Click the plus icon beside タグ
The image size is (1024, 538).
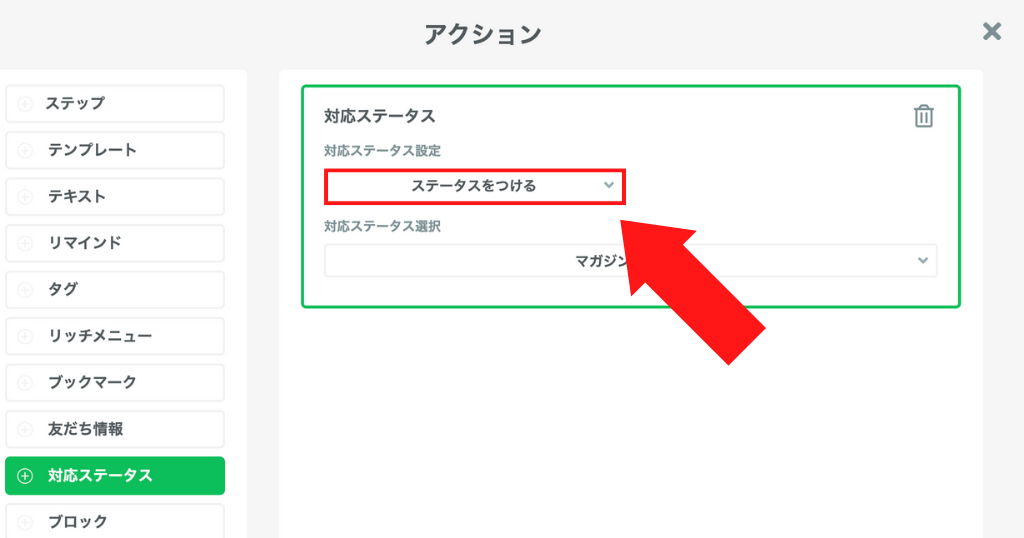pyautogui.click(x=25, y=289)
